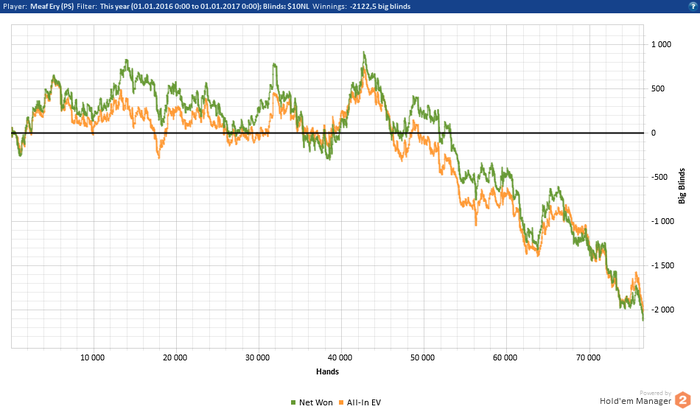Click the 50 000 hands axis label
The image size is (700, 412).
tap(423, 358)
